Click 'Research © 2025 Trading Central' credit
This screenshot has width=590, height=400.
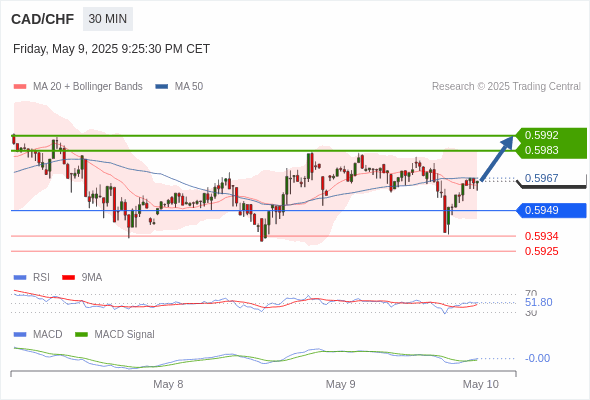506,87
